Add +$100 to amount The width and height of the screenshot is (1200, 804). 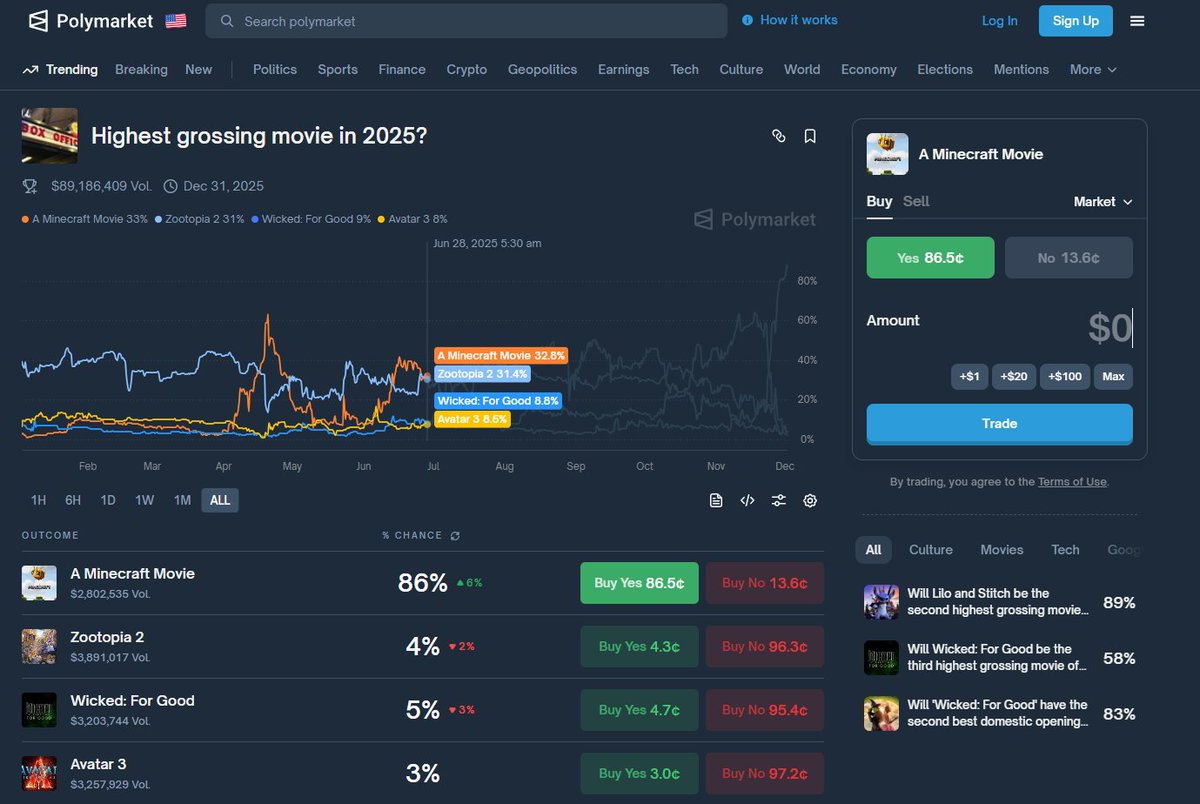coord(1065,377)
